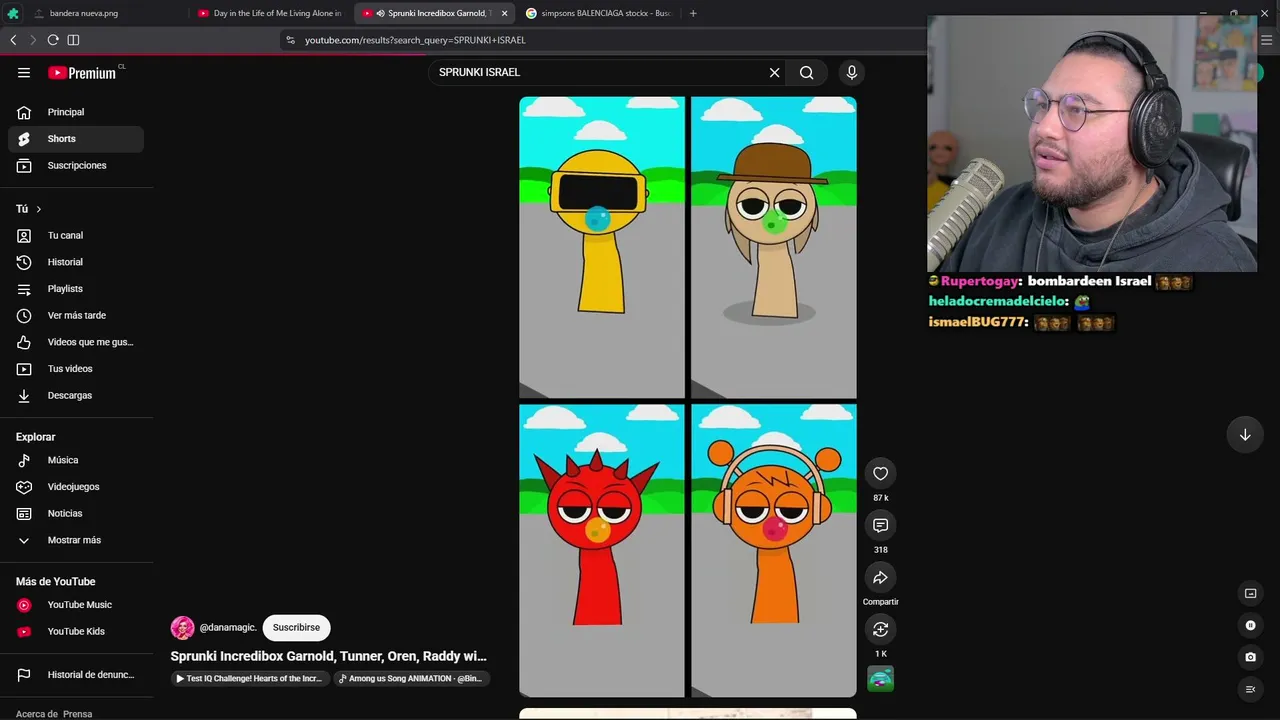Open the Short's comments
The width and height of the screenshot is (1280, 720).
tap(880, 526)
